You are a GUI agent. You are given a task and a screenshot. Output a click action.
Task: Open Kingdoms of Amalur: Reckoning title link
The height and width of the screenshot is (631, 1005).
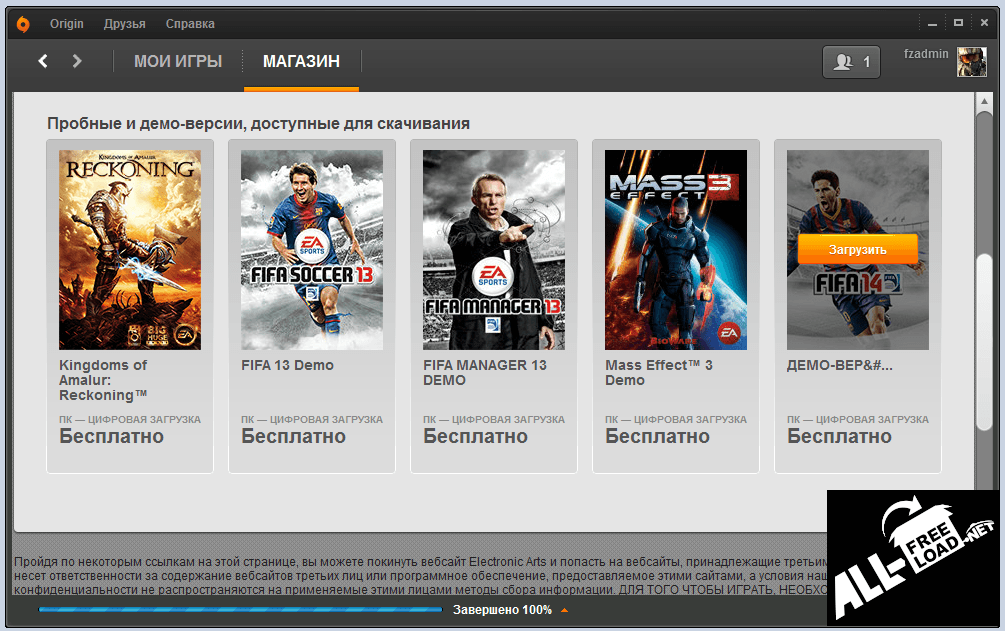[x=103, y=380]
